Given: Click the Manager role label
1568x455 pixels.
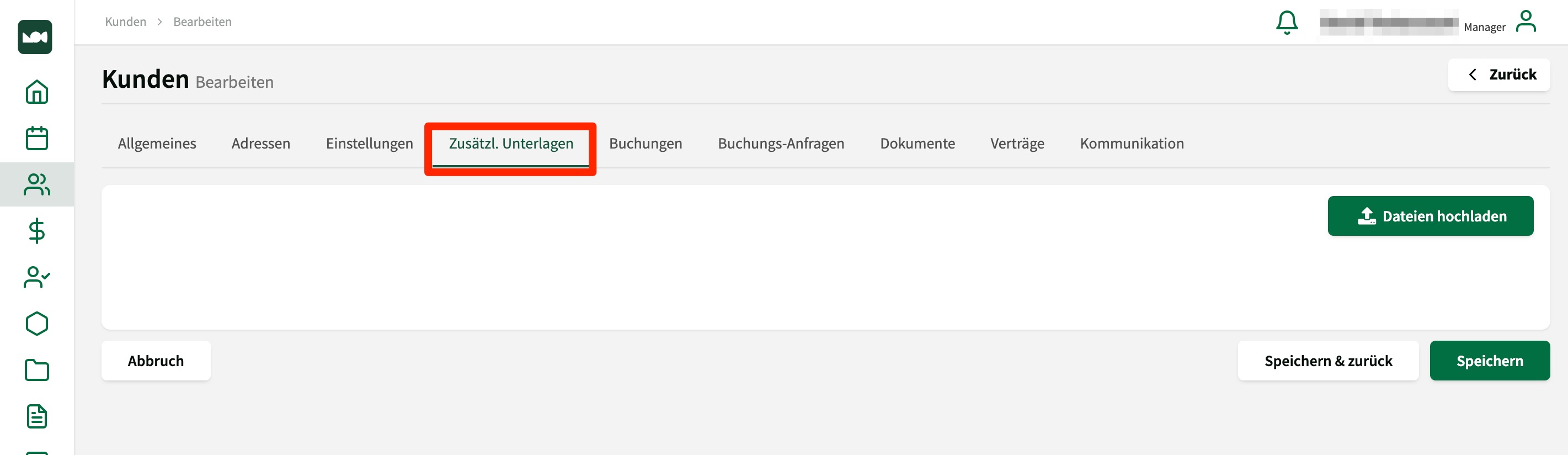Looking at the screenshot, I should (1484, 28).
